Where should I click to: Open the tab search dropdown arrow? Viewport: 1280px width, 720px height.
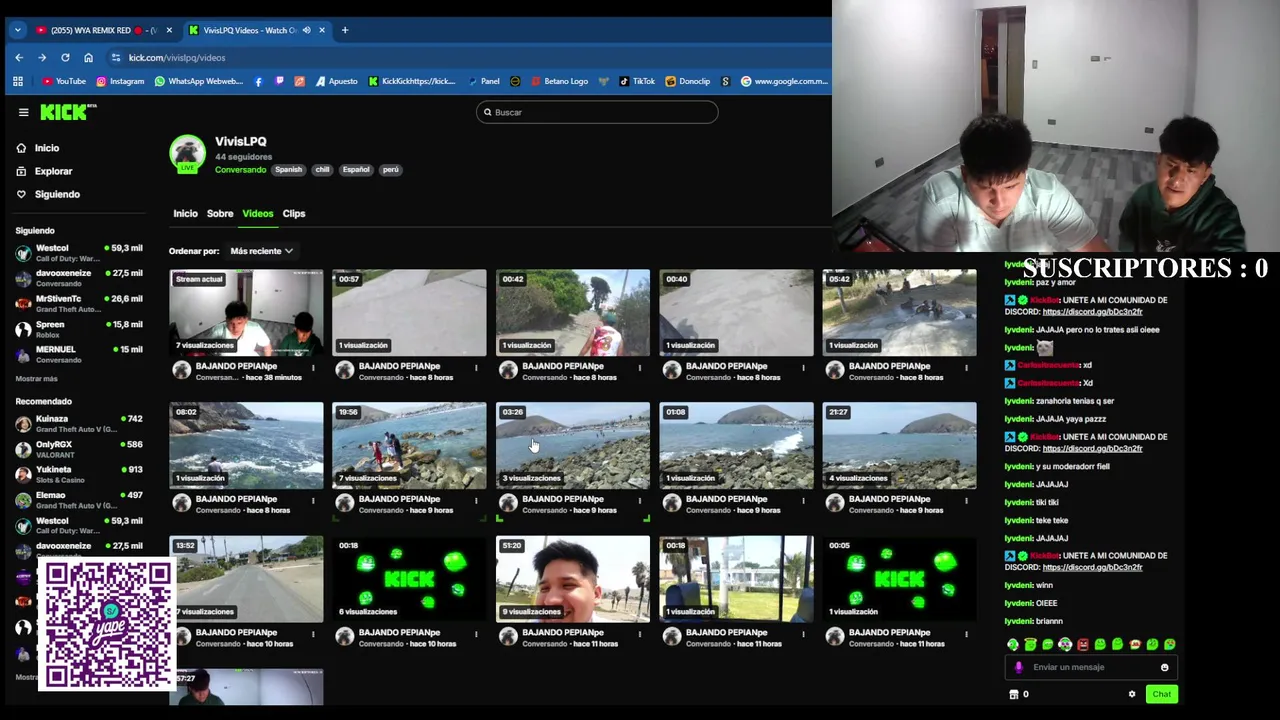(x=17, y=30)
